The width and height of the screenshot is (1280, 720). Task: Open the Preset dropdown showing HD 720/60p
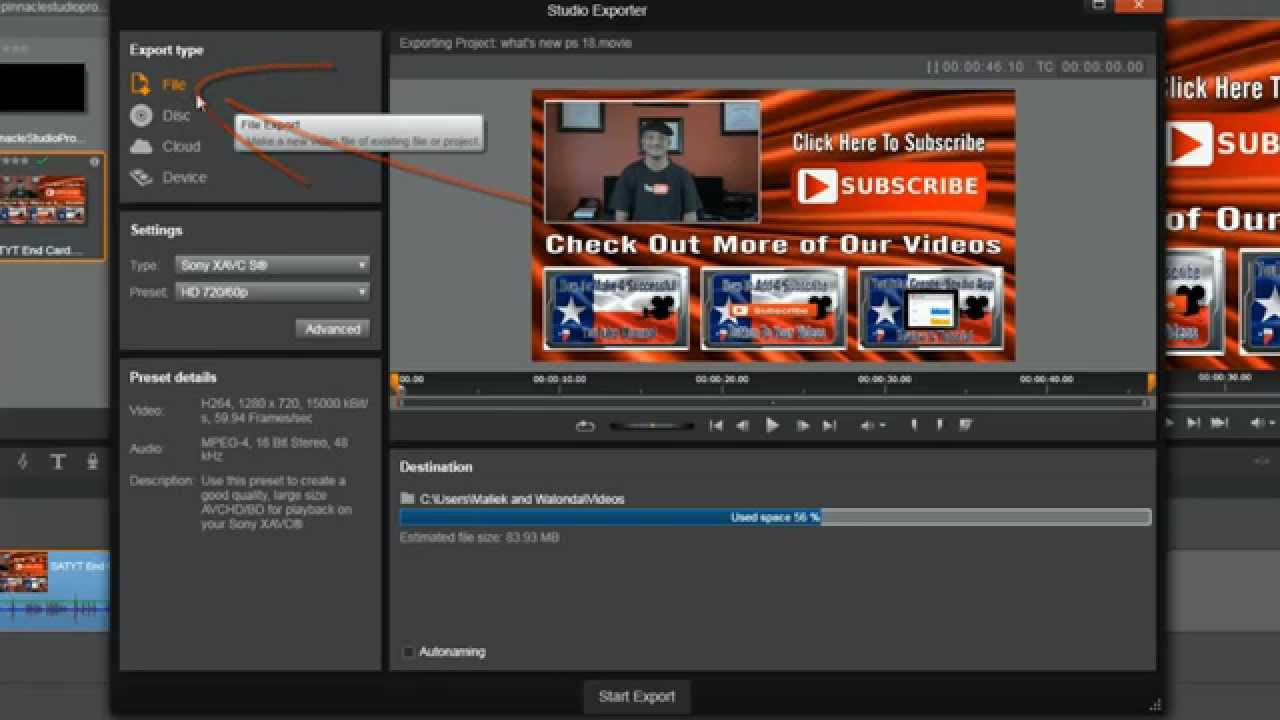point(273,292)
